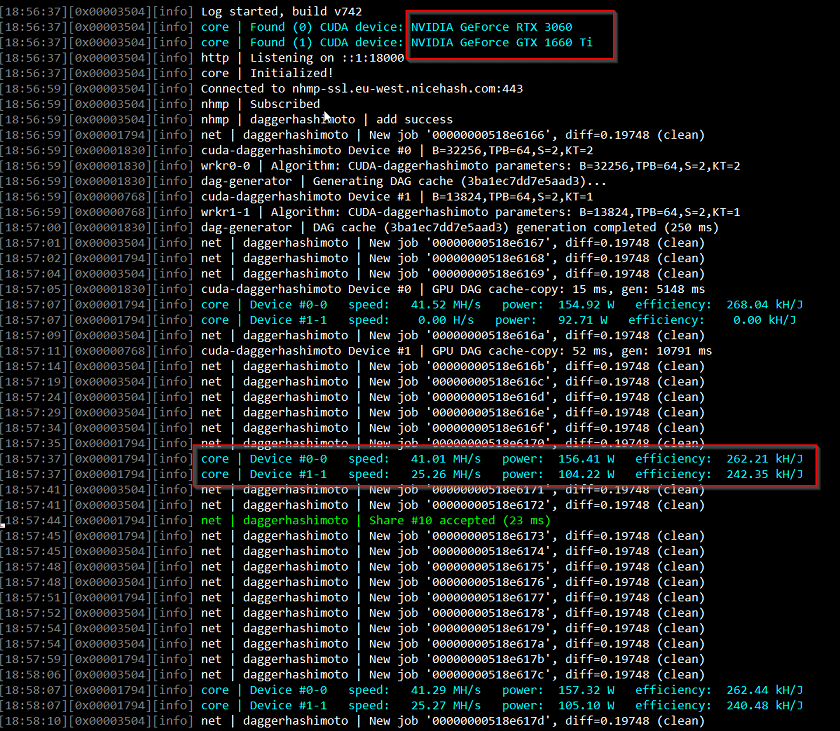Click power value '105.10 W'

[x=586, y=706]
